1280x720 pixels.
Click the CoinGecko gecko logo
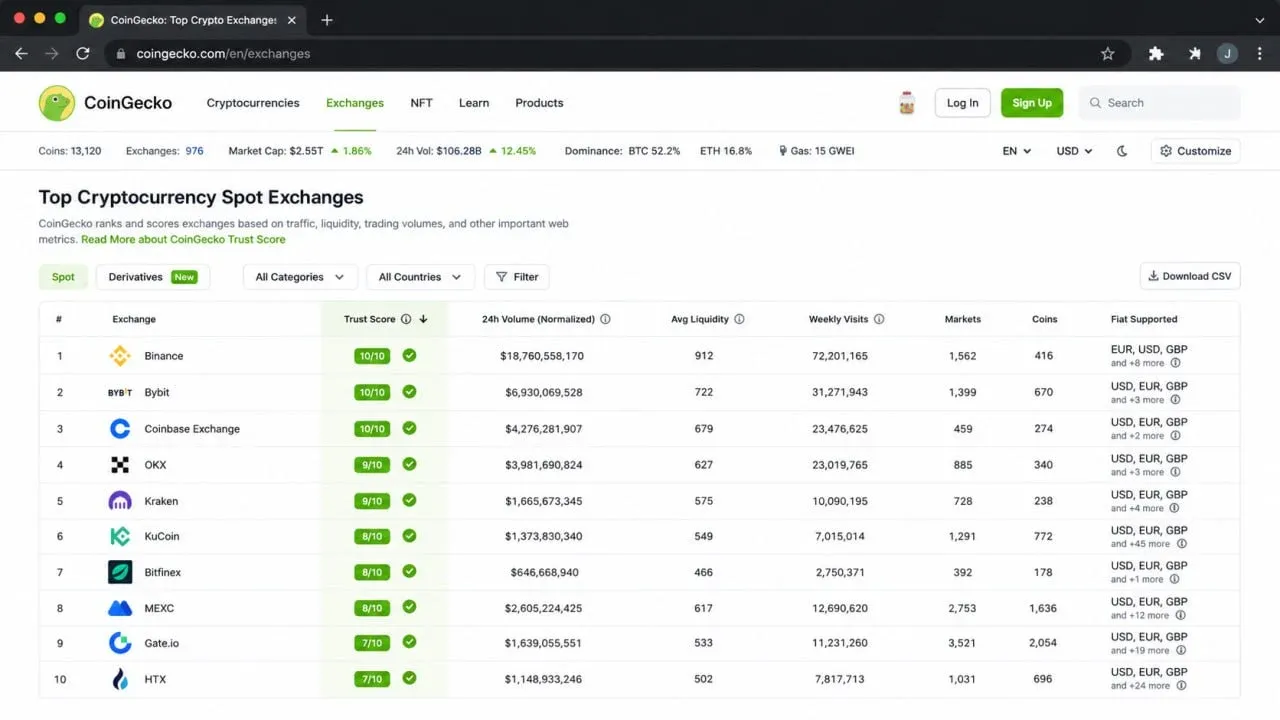tap(57, 103)
